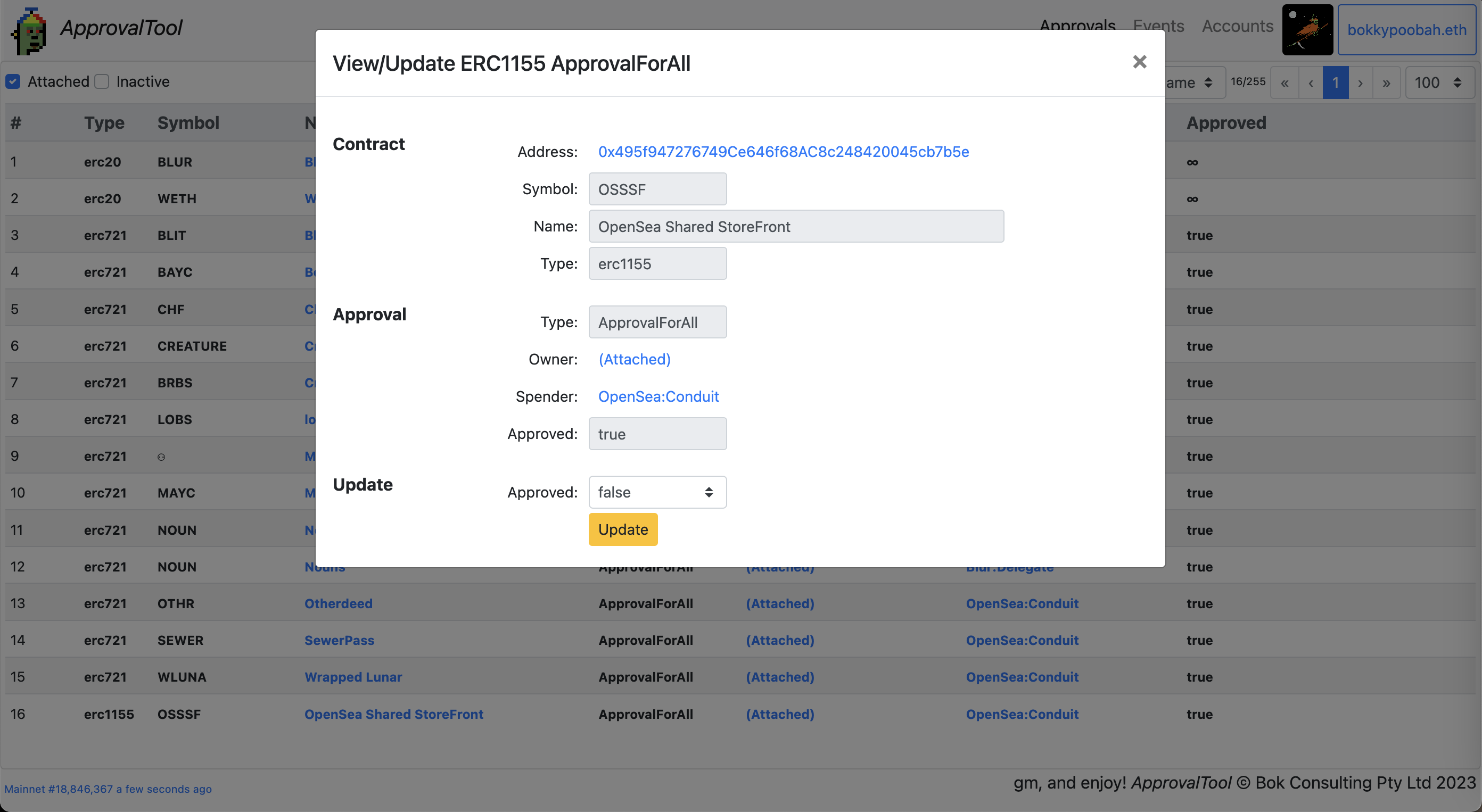Screen dimensions: 1482x812
Task: Open the Approved false dropdown
Action: (x=657, y=492)
